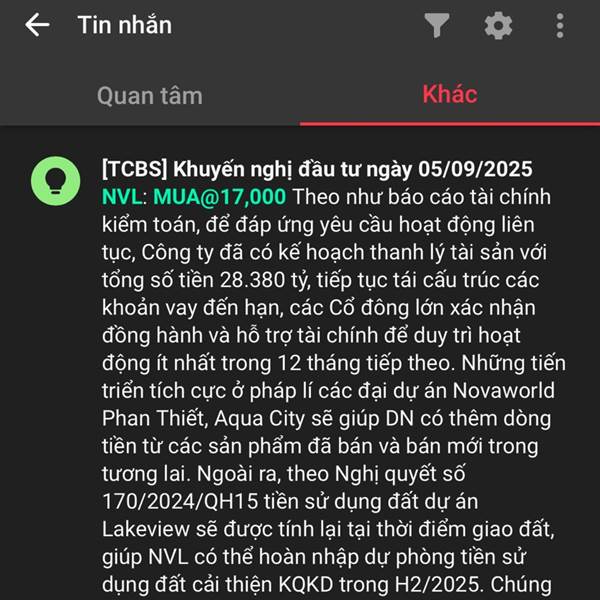Viewport: 600px width, 600px height.
Task: Tap the green NVL ticker symbol
Action: [x=122, y=197]
